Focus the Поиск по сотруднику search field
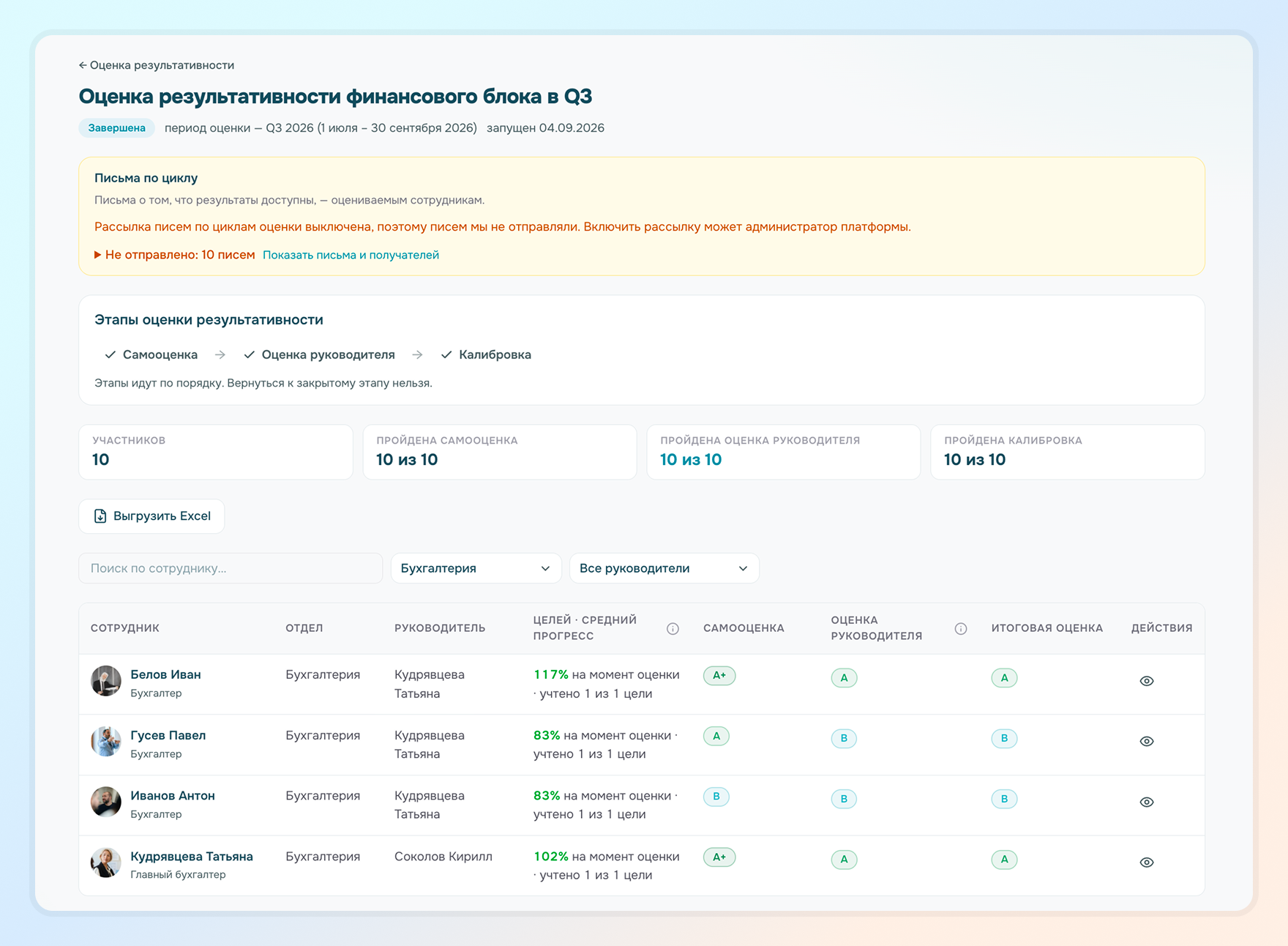Screen dimensions: 1288x946 click(x=231, y=568)
